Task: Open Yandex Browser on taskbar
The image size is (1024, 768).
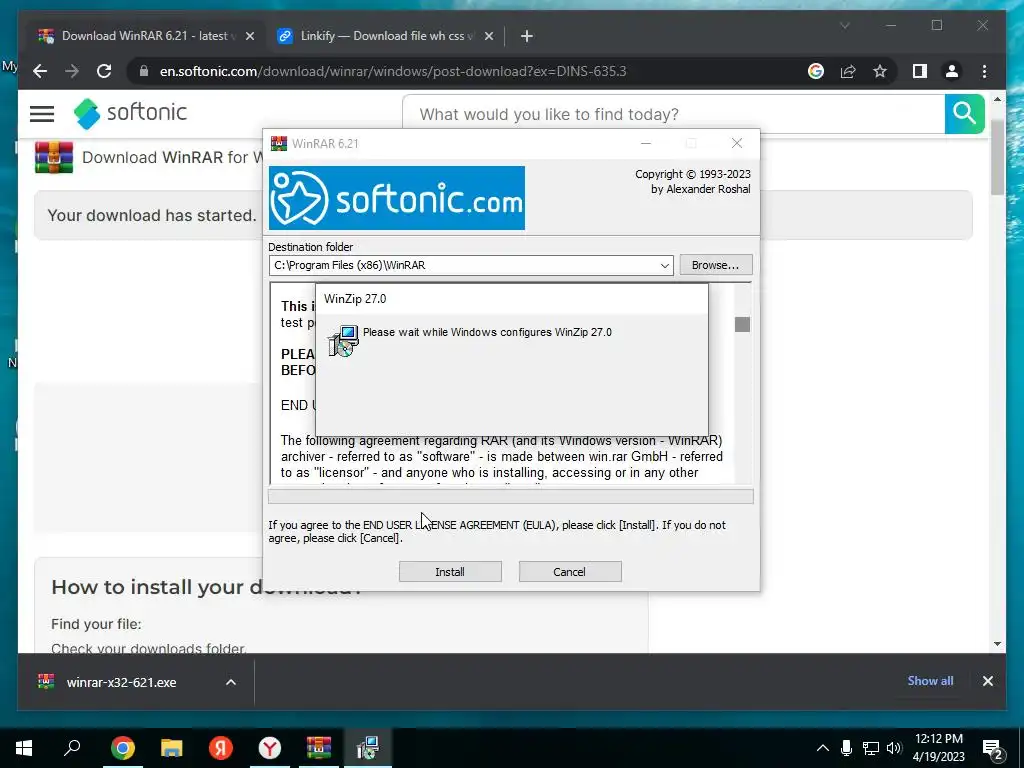Action: [x=270, y=747]
